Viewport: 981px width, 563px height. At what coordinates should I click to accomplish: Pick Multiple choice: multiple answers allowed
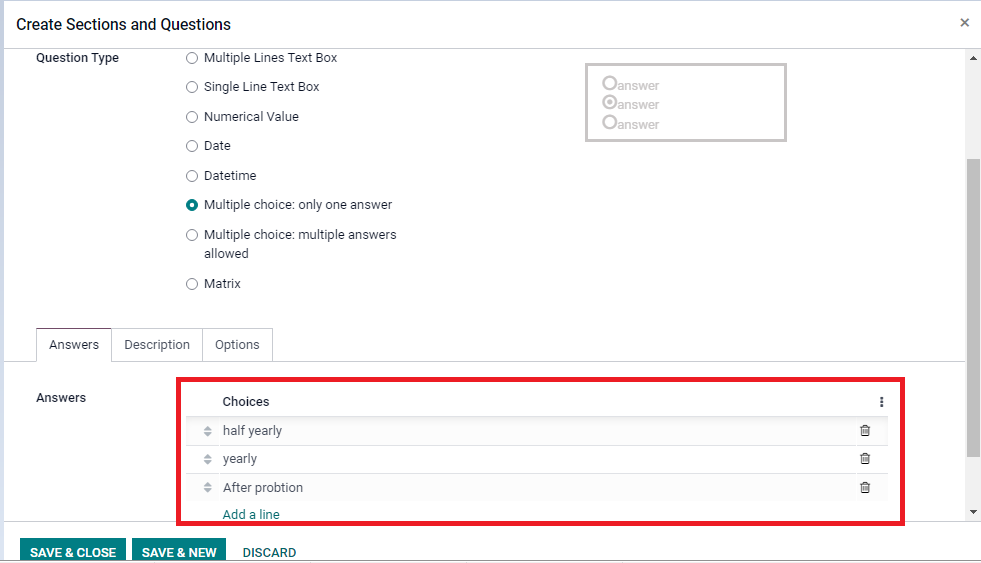point(192,235)
